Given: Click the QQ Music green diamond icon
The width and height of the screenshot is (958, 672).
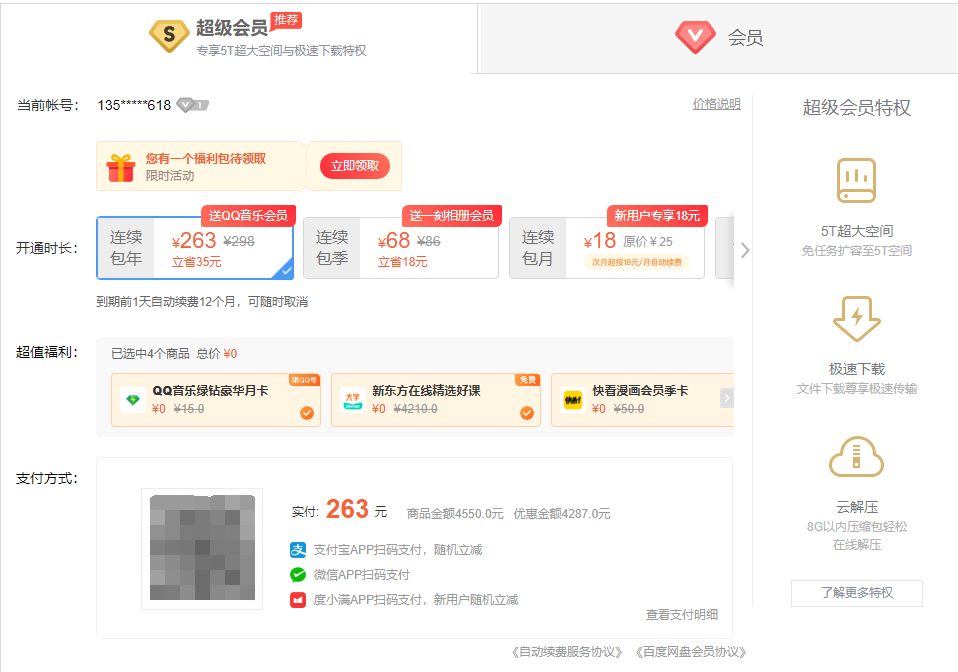Looking at the screenshot, I should click(133, 400).
